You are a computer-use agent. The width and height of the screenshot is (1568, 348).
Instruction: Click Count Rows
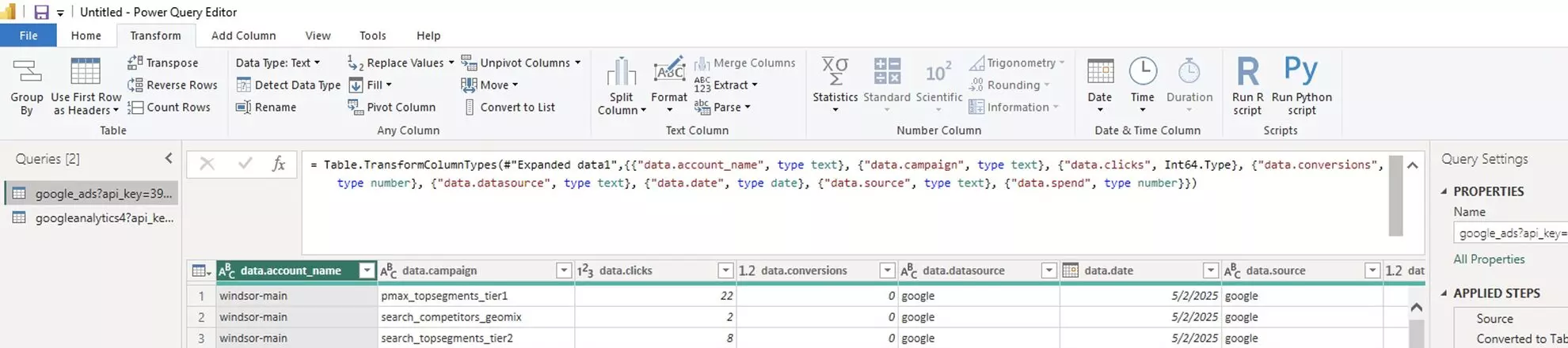tap(169, 107)
